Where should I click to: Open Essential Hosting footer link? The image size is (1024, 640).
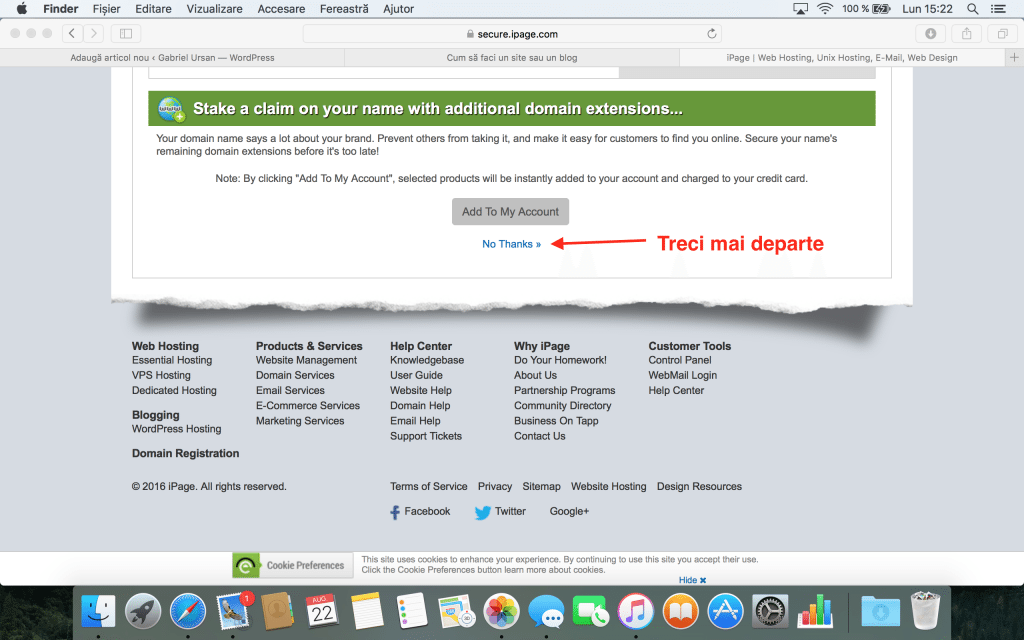coord(172,360)
